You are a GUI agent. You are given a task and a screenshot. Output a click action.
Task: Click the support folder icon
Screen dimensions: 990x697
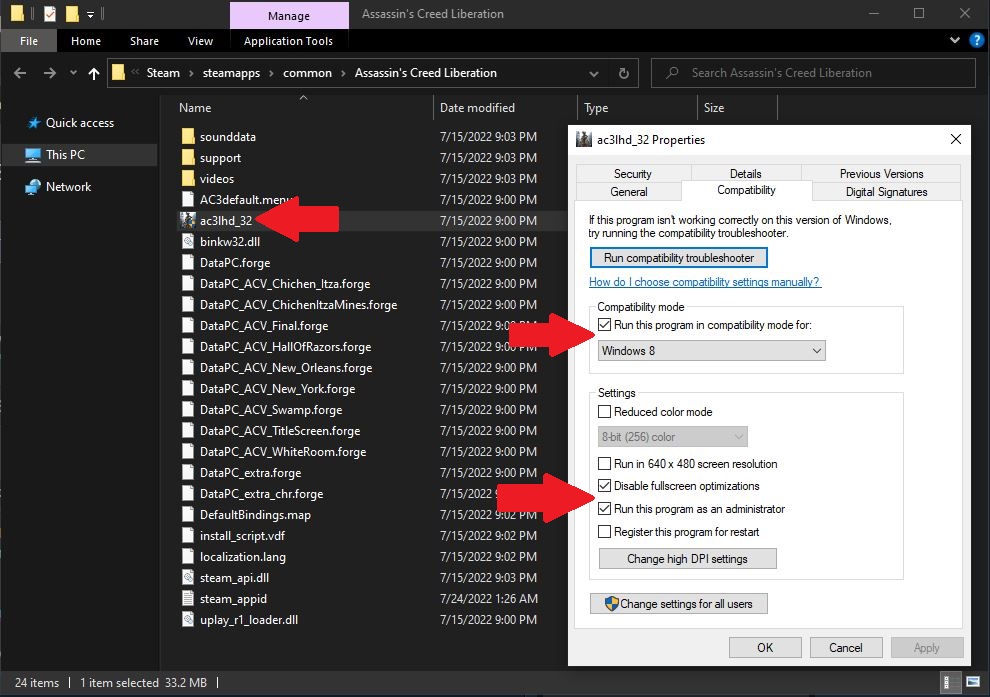coord(188,157)
